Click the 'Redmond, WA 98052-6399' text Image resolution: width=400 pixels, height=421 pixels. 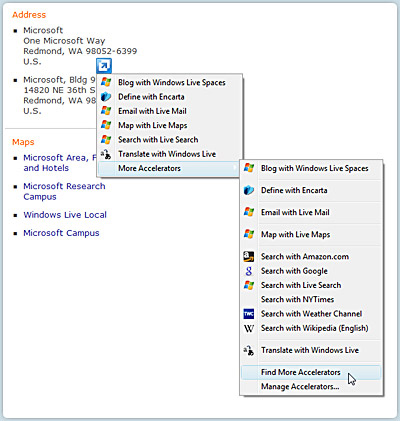tap(80, 51)
